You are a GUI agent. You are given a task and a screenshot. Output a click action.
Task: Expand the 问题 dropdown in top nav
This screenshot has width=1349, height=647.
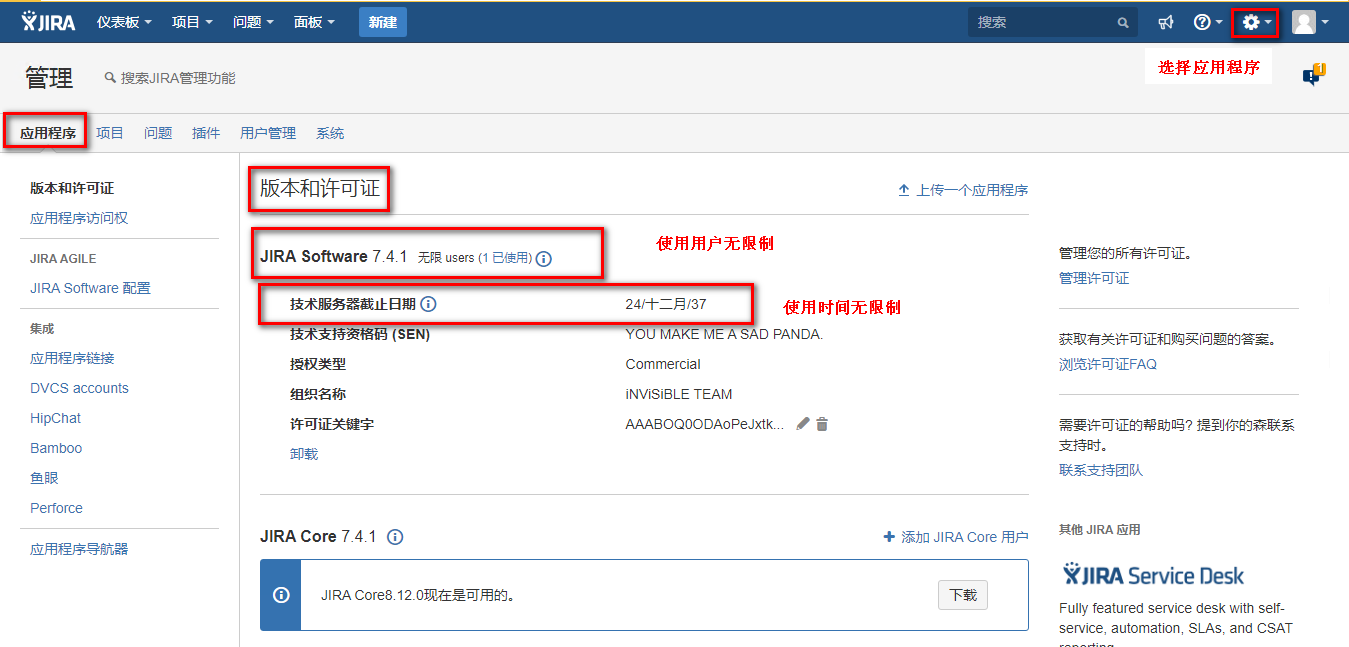(x=253, y=22)
